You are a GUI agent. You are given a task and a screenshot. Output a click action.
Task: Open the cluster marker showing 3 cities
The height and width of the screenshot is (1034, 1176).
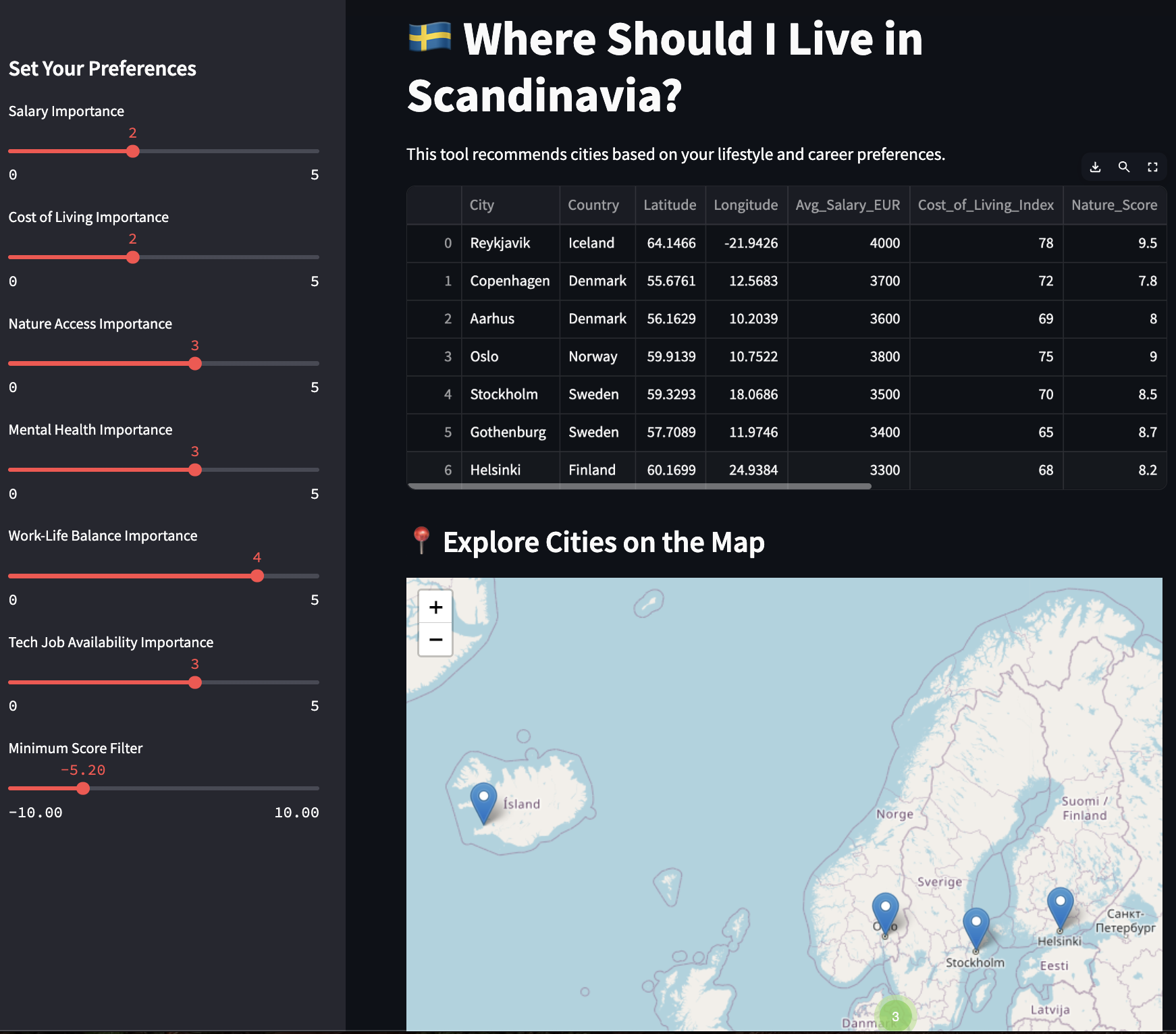coord(894,1016)
